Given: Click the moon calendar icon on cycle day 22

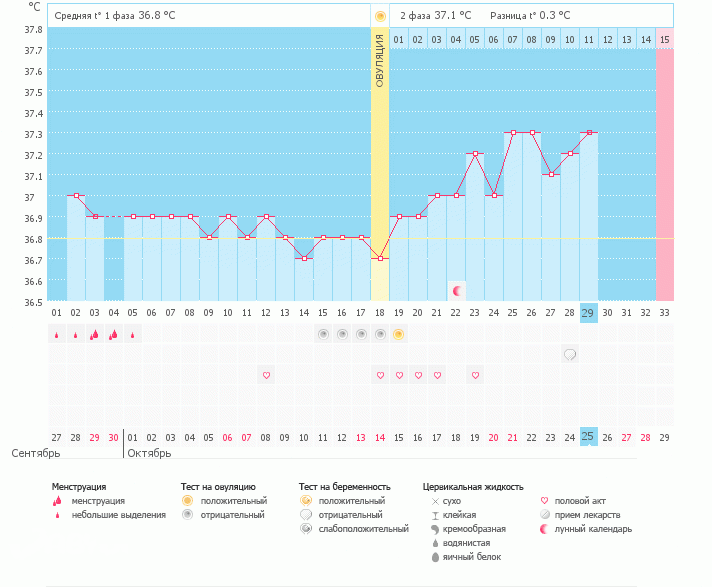Looking at the screenshot, I should [457, 290].
